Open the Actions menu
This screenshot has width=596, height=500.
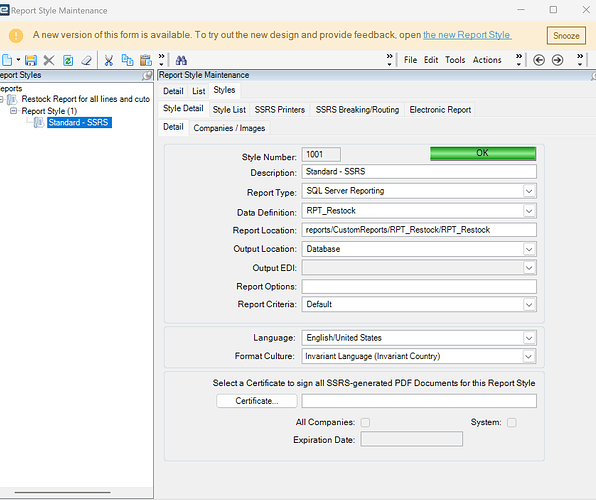[487, 60]
